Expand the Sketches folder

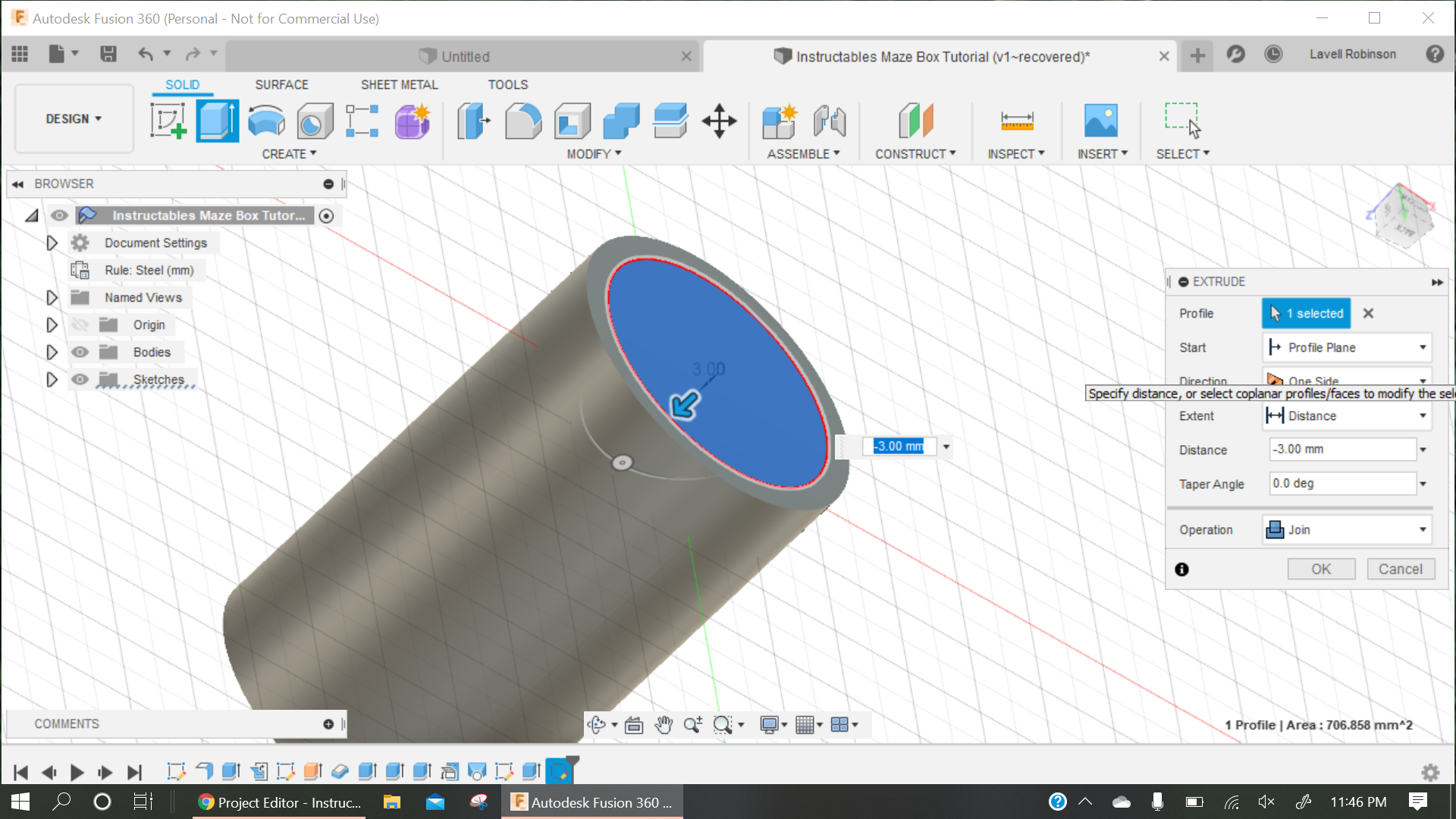pos(52,379)
